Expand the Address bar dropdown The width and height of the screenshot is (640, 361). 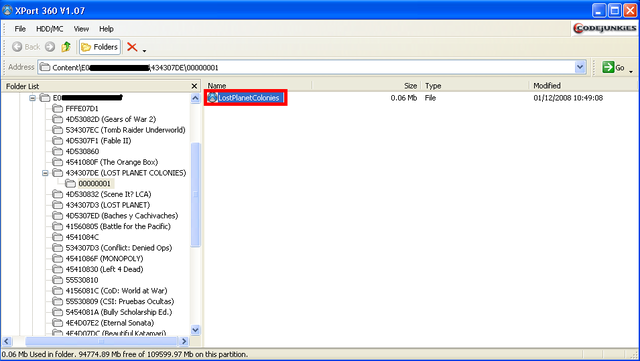[580, 67]
